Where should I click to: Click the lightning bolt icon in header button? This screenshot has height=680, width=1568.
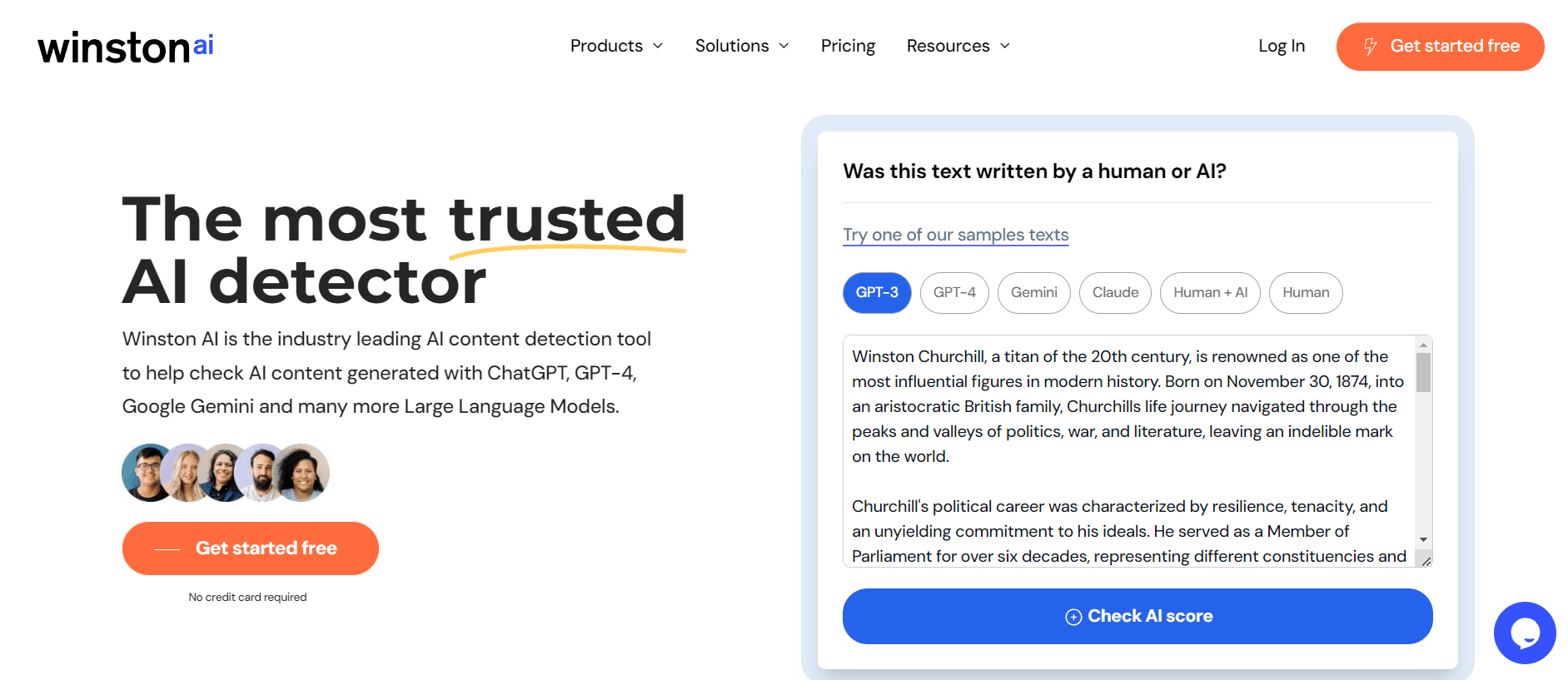click(x=1370, y=47)
